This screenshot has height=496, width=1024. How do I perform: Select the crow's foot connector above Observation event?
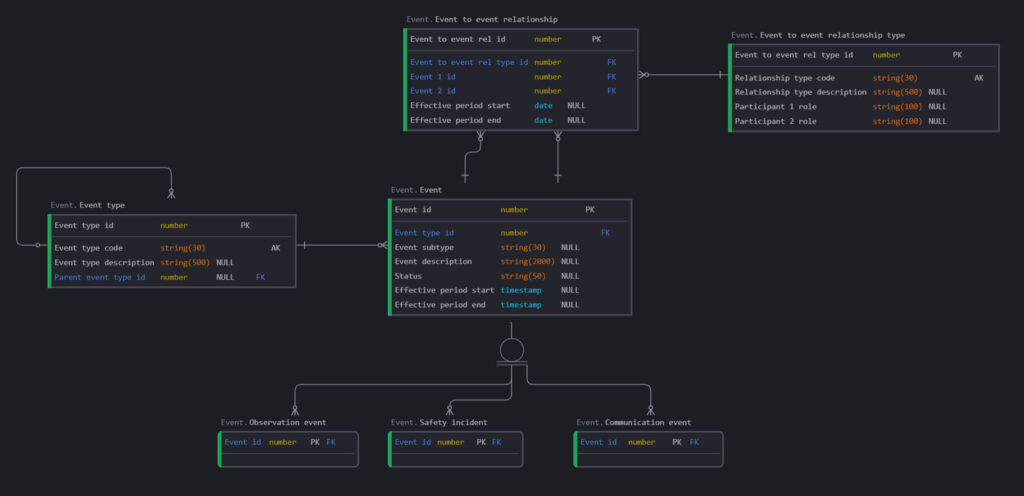[x=295, y=408]
